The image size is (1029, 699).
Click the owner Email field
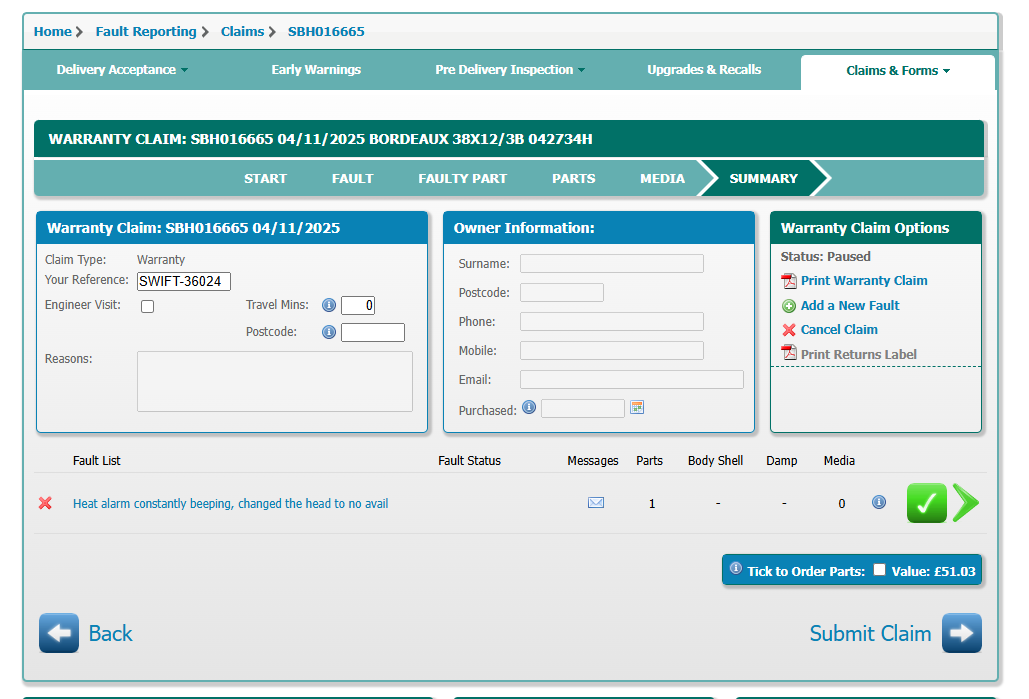632,379
